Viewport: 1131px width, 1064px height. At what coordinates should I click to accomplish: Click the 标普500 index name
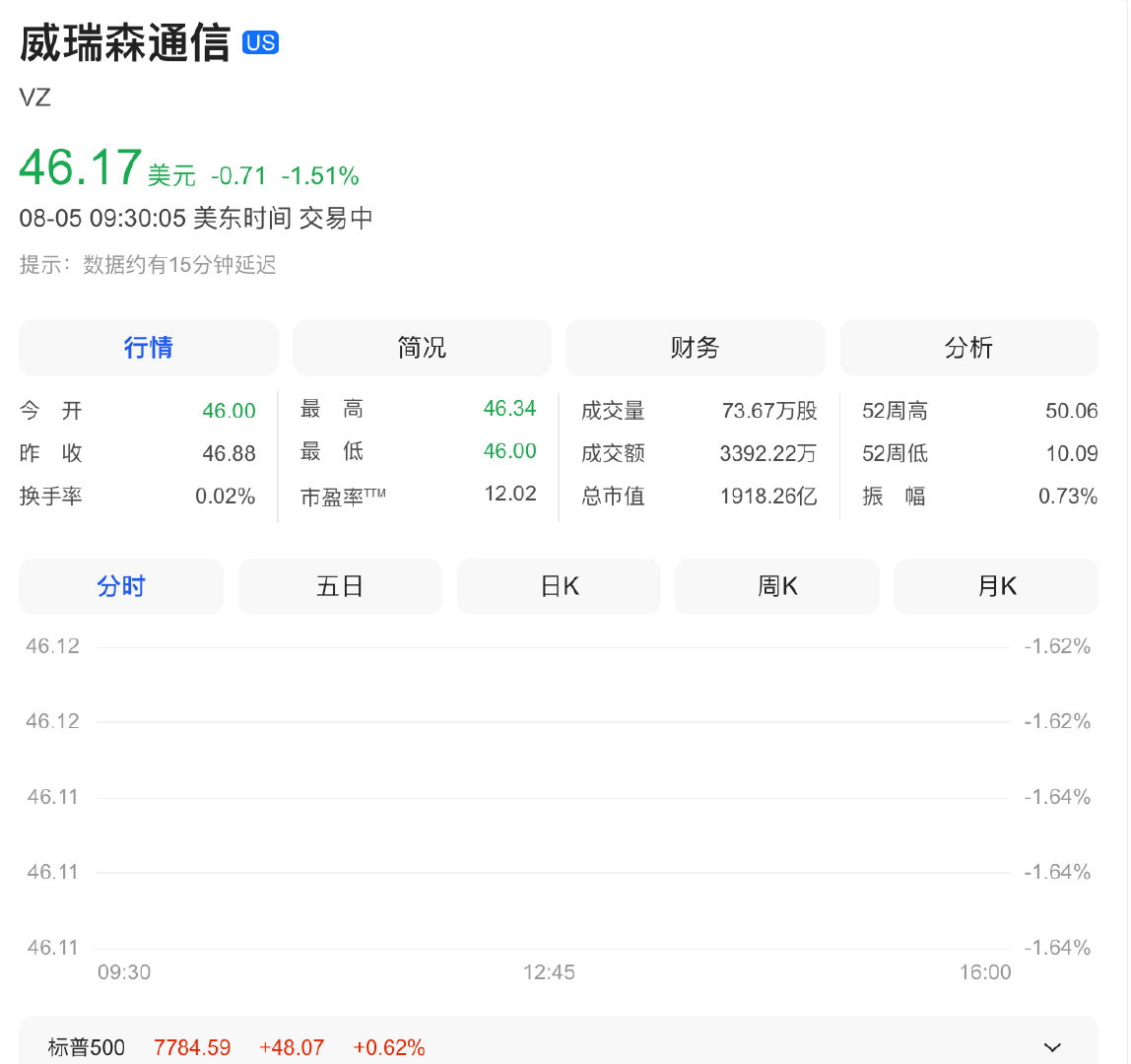pos(87,1047)
